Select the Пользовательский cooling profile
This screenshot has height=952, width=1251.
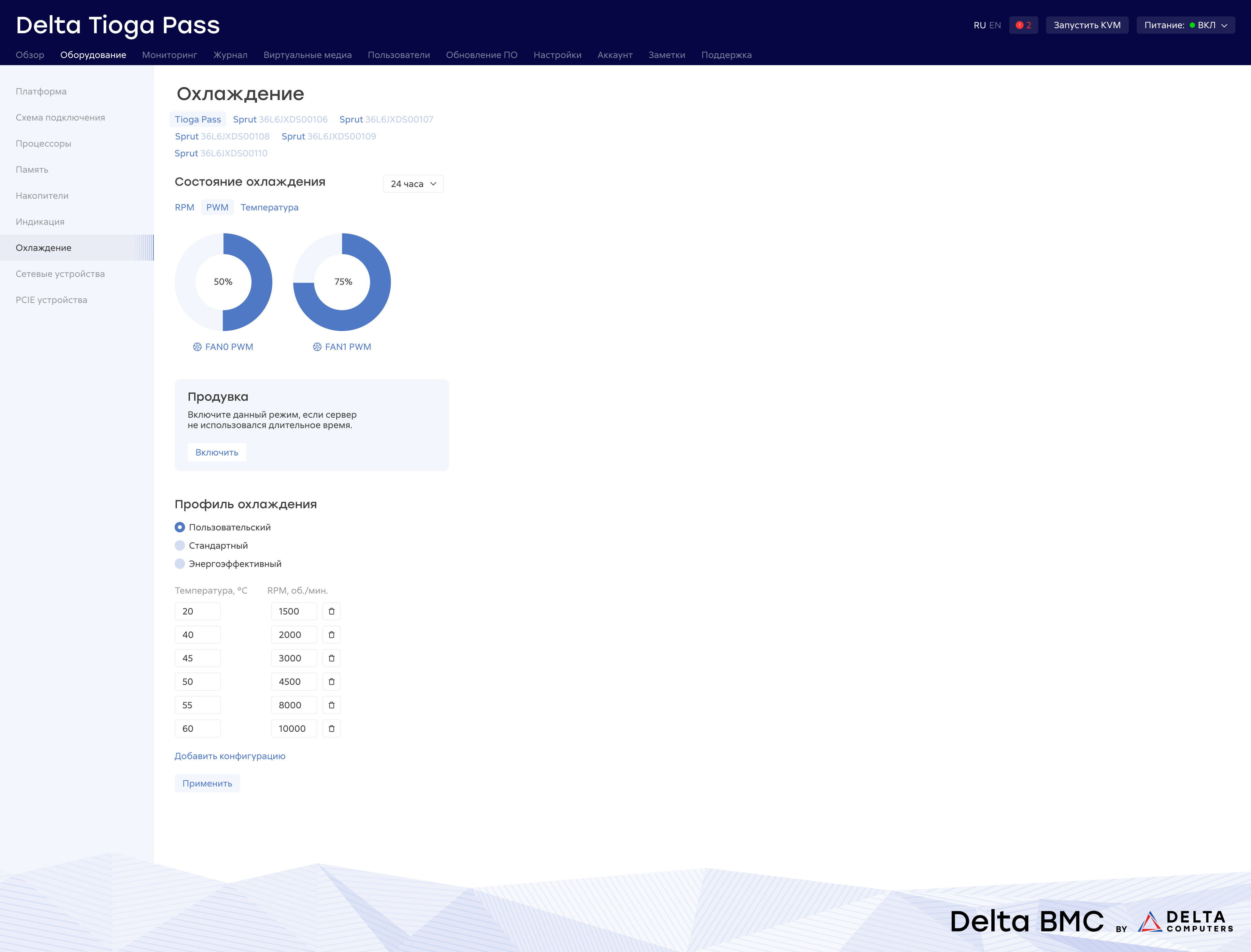180,527
